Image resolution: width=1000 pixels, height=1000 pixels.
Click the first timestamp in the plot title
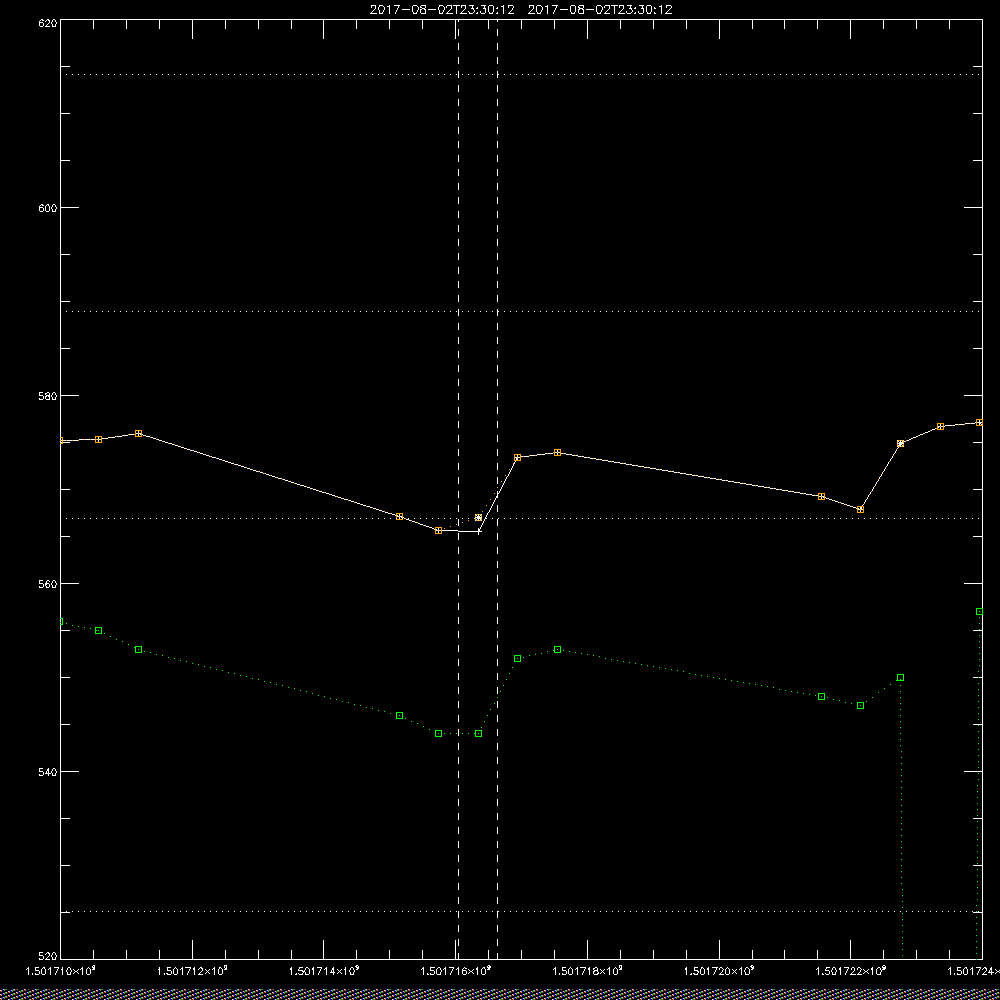pyautogui.click(x=442, y=10)
